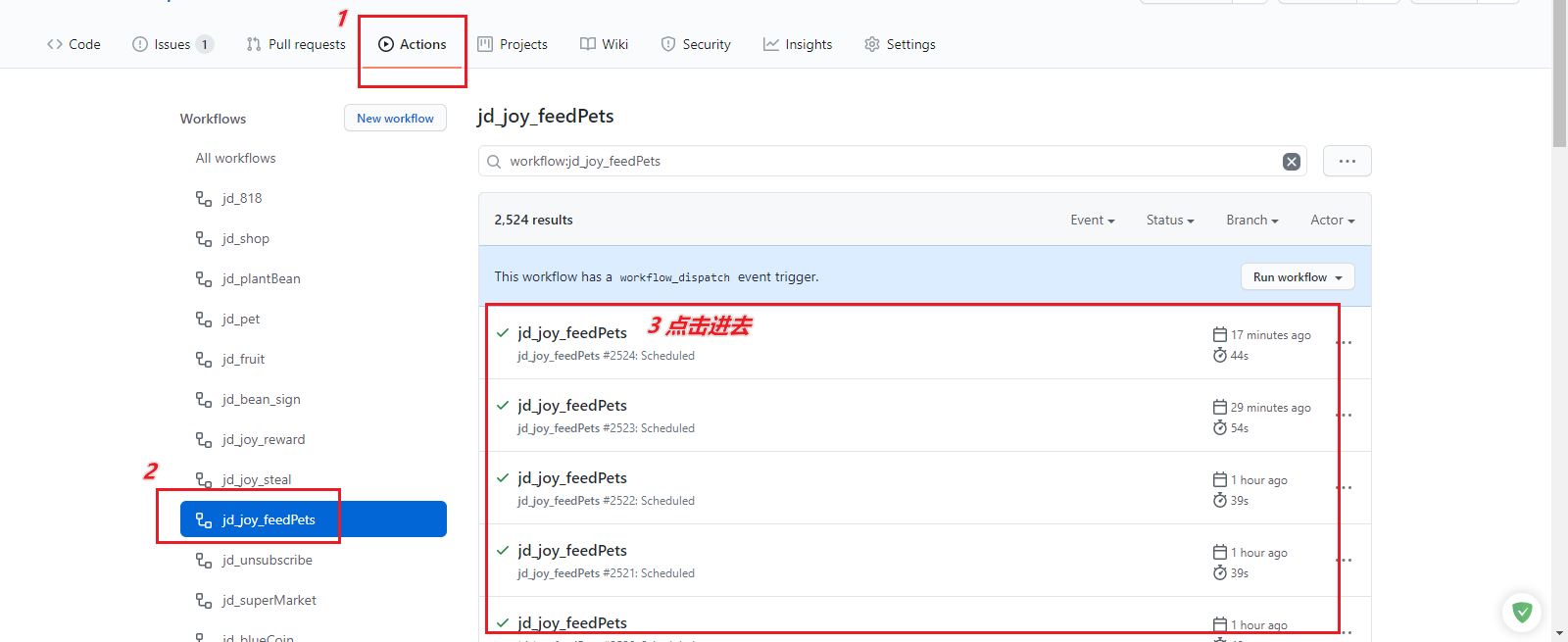
Task: Click the New workflow button
Action: [x=395, y=119]
